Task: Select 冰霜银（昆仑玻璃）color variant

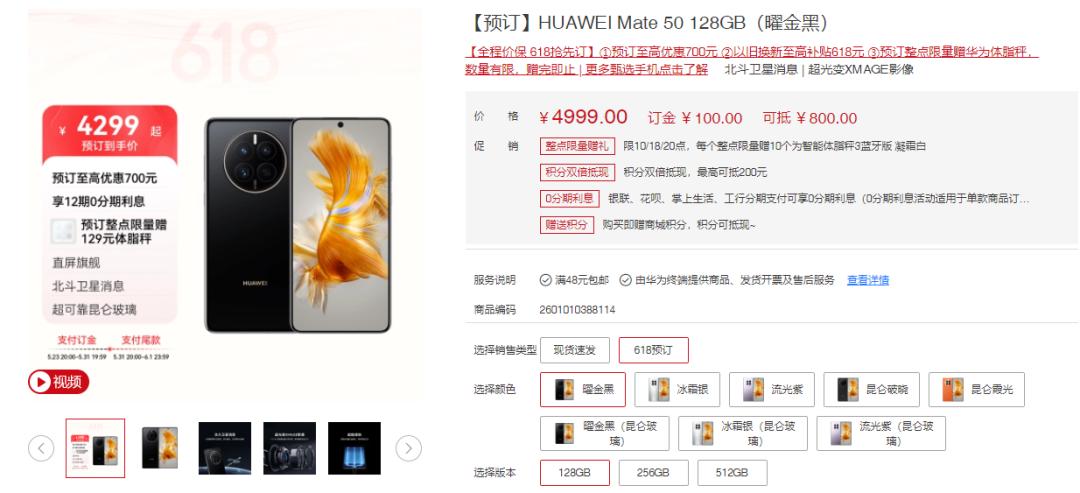Action: 742,434
